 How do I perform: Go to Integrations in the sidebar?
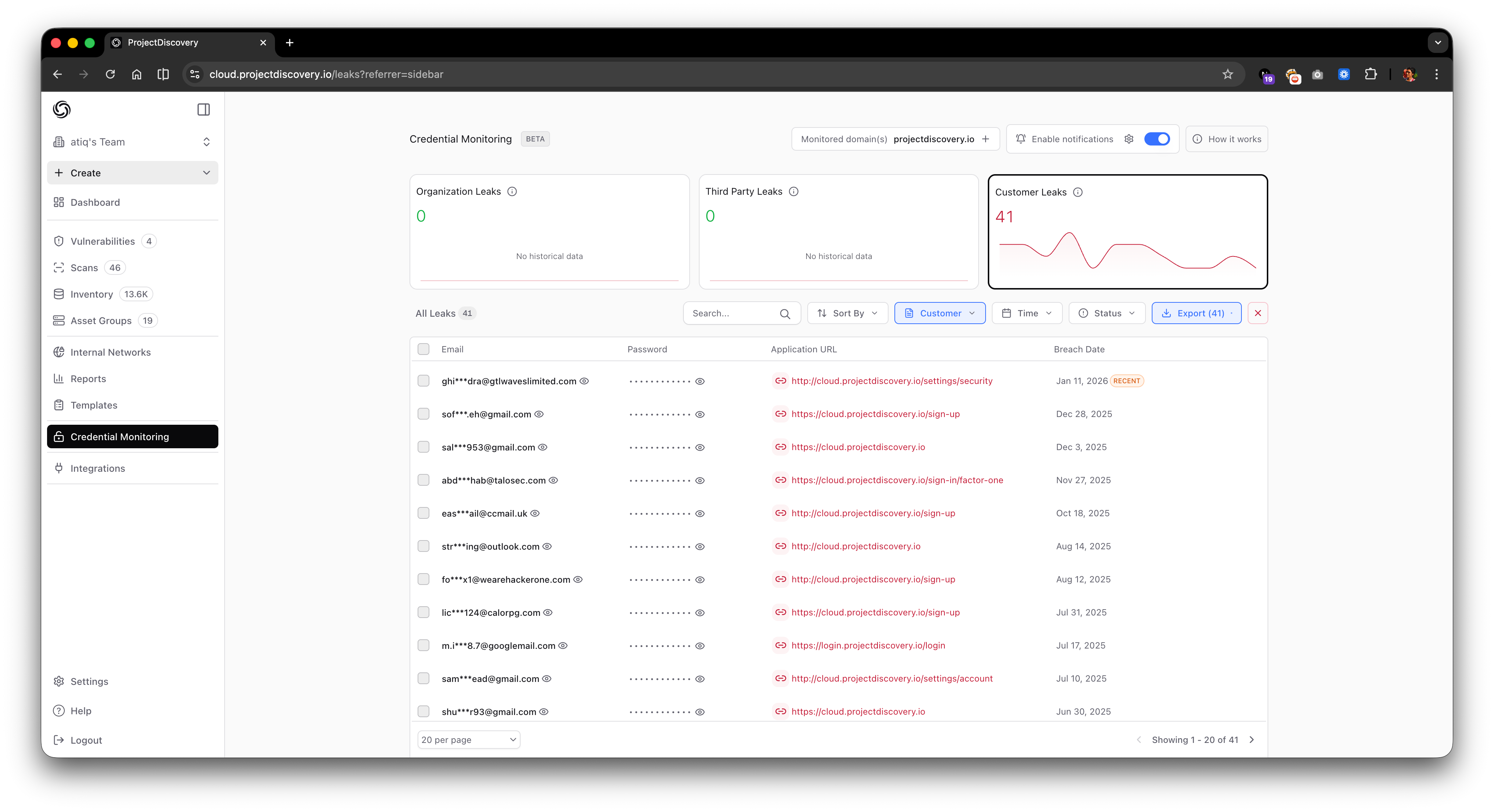tap(97, 468)
